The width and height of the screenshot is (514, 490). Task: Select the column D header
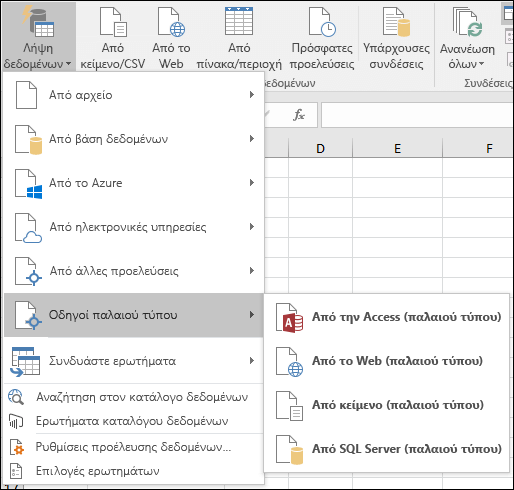320,148
